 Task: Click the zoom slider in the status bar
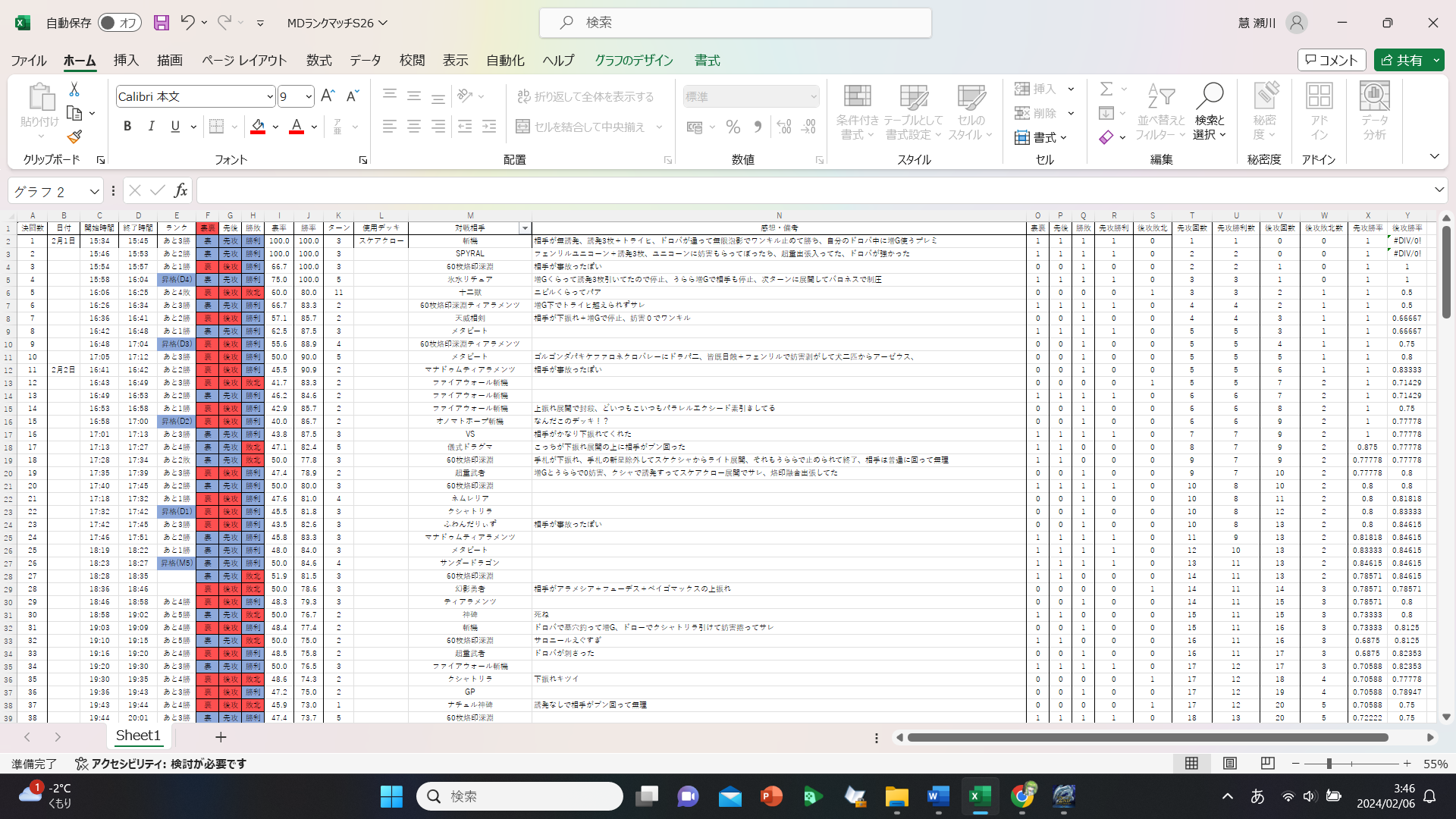[x=1329, y=764]
